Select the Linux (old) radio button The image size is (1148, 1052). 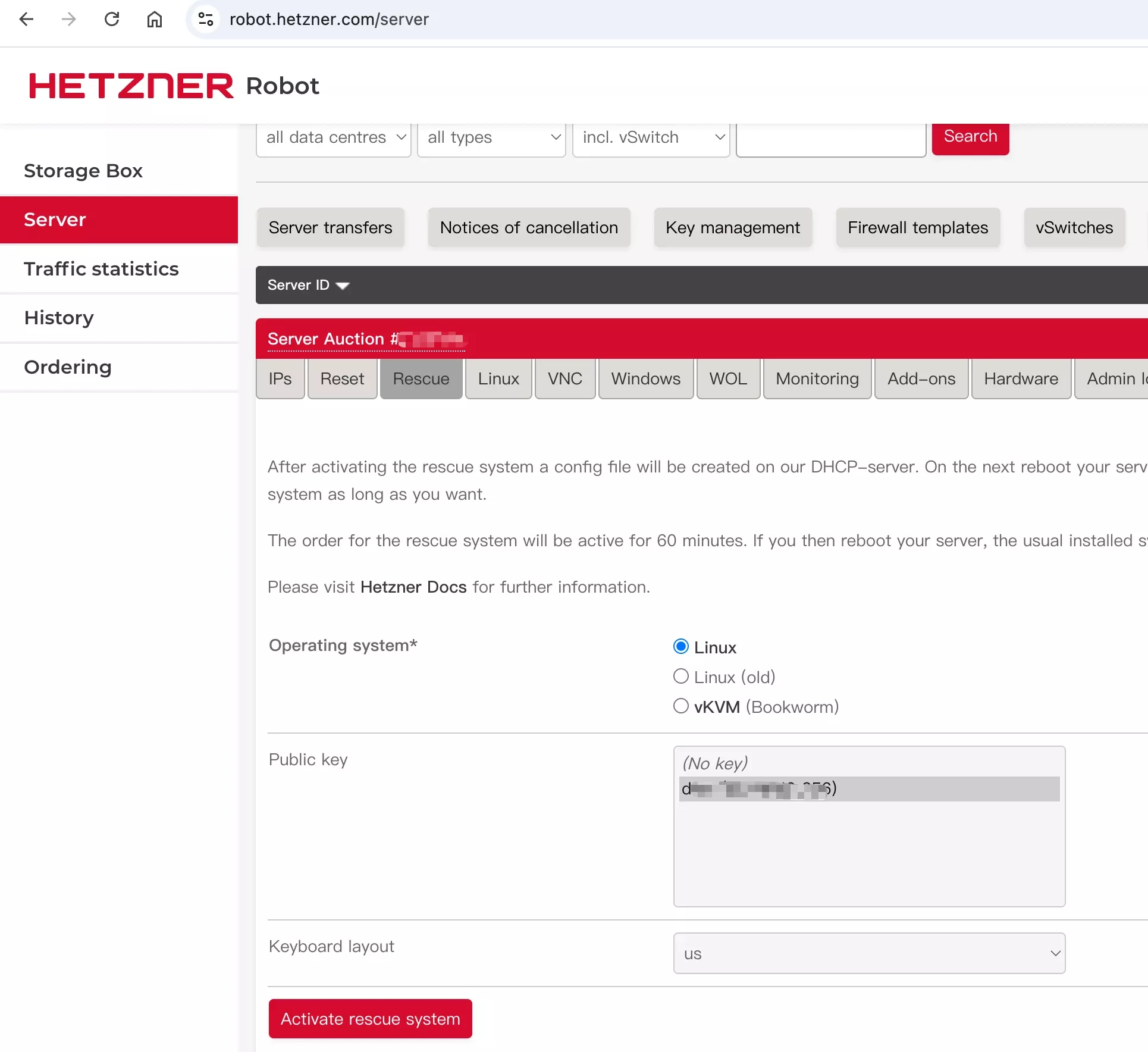[681, 677]
